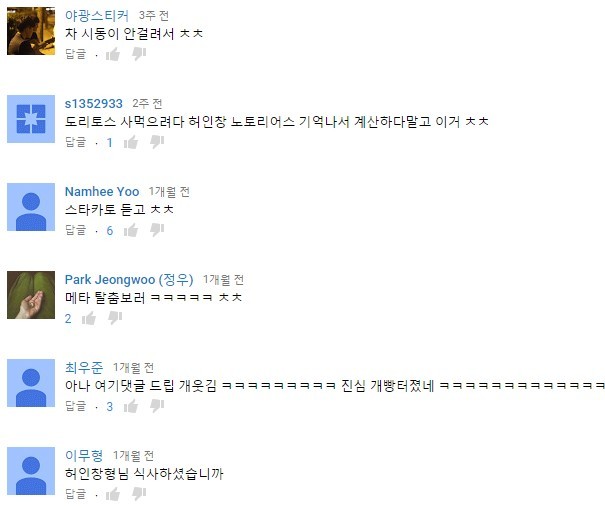Thumbs up 최우준's comment
The image size is (605, 508).
pyautogui.click(x=131, y=406)
